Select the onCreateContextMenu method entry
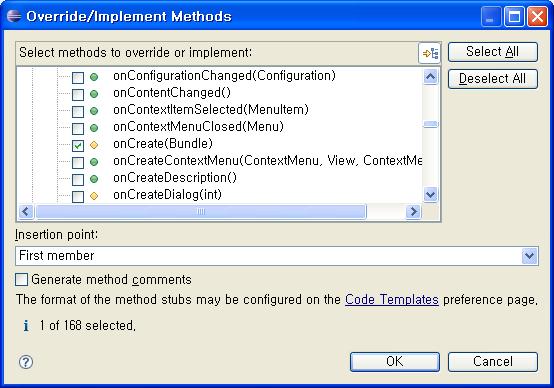554x388 pixels. click(x=267, y=161)
